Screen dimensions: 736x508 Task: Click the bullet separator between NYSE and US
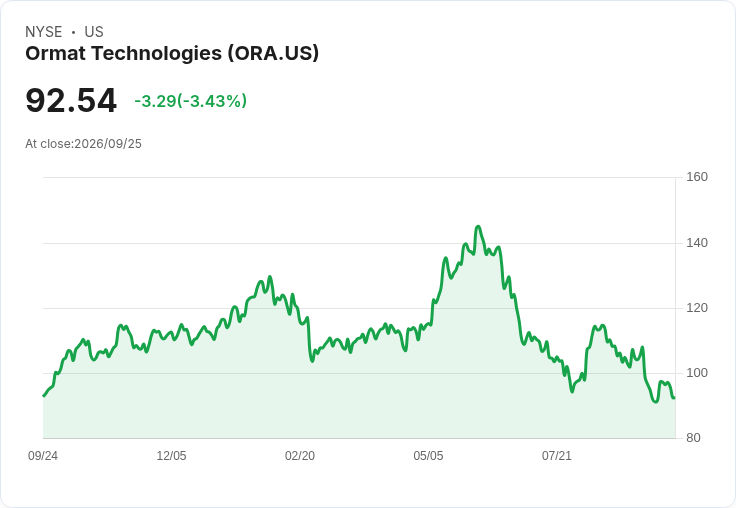pyautogui.click(x=73, y=32)
